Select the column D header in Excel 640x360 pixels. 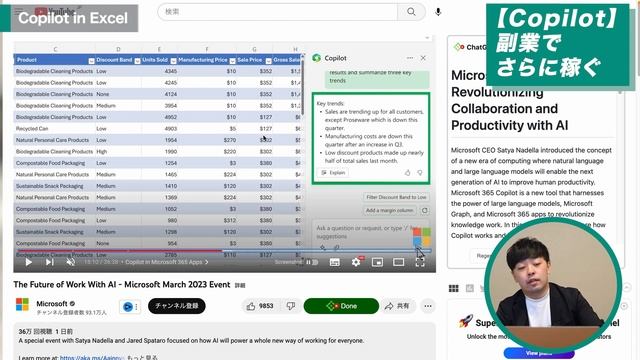tap(118, 49)
